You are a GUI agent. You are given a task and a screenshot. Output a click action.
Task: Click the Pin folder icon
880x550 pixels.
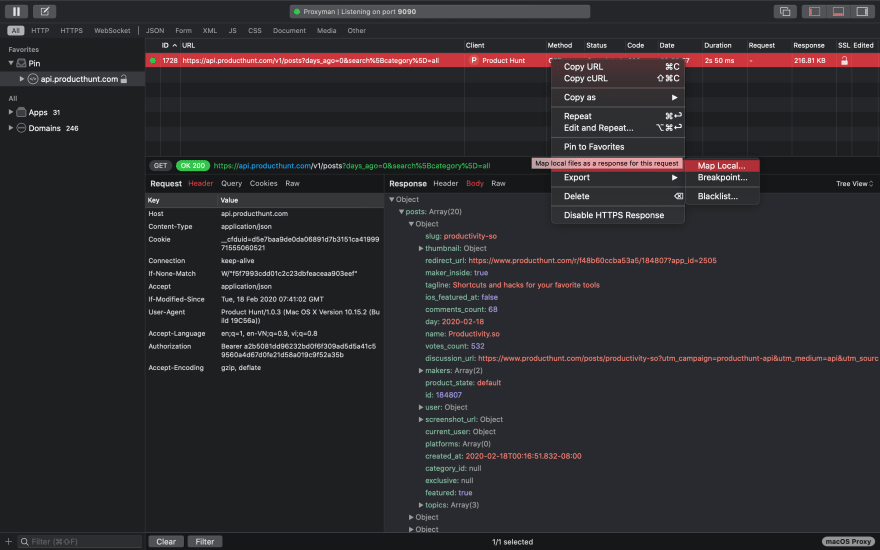tap(21, 63)
